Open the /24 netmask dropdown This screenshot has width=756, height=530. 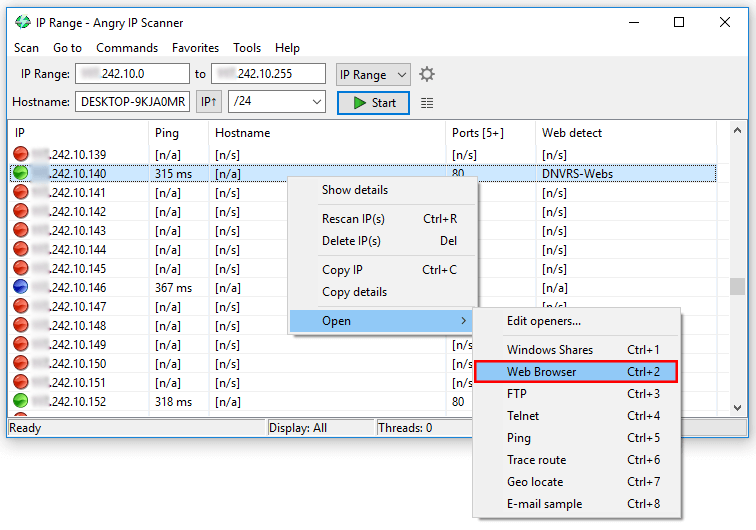pos(277,102)
